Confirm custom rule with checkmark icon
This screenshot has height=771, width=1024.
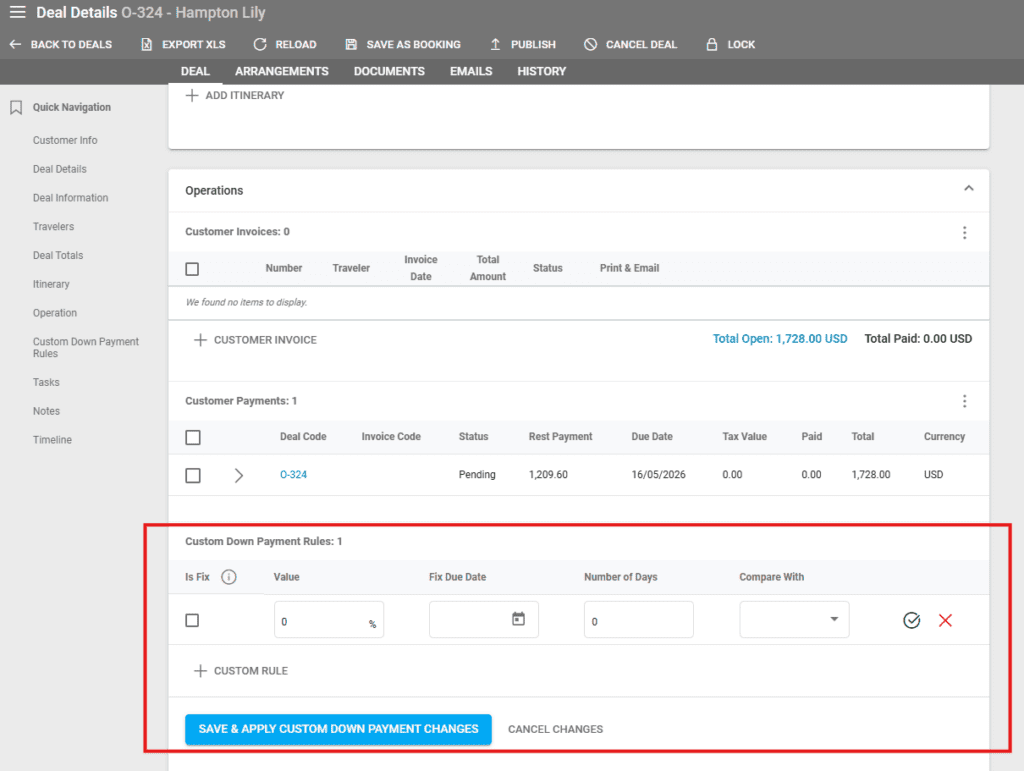911,621
